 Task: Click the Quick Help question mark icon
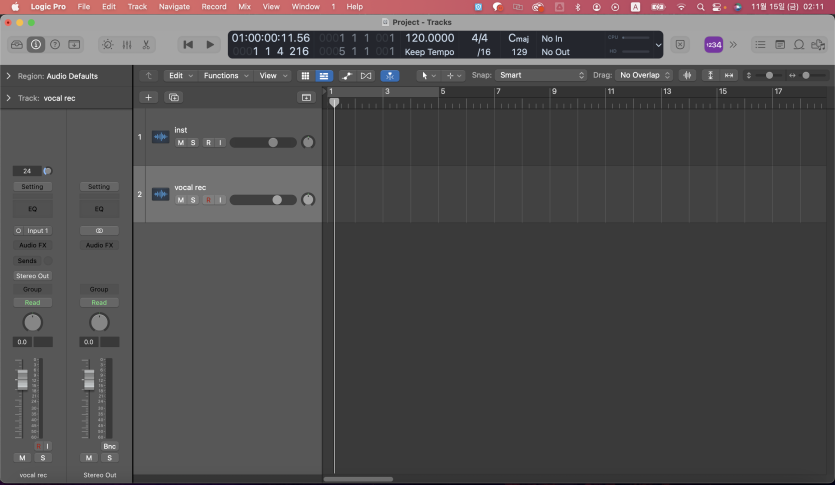point(55,45)
